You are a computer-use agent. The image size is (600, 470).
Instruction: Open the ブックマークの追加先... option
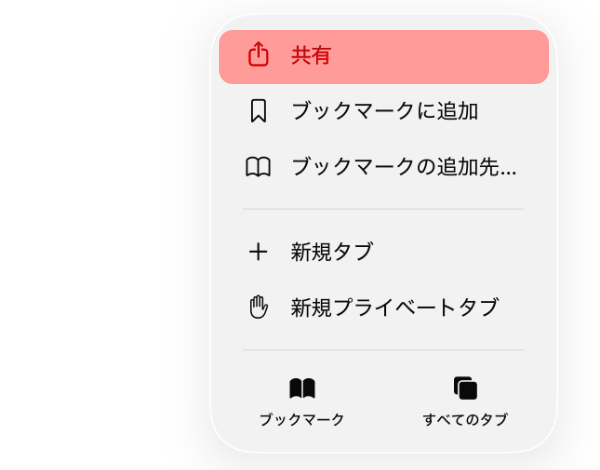(x=403, y=167)
